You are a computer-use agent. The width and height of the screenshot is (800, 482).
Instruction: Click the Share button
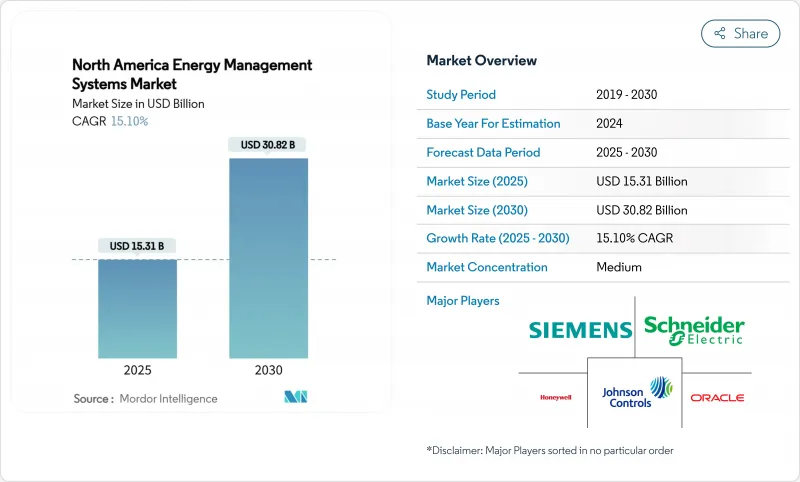coord(740,33)
